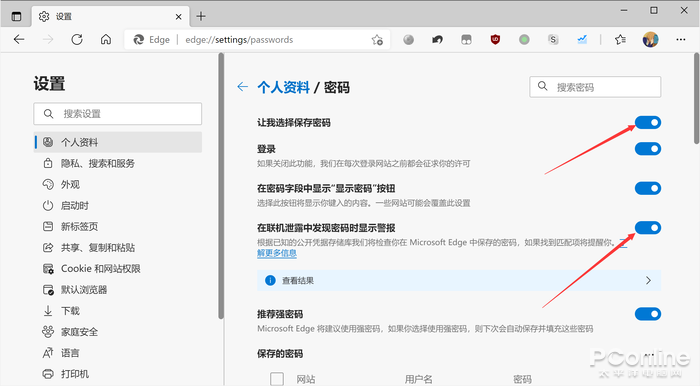Screen dimensions: 700x386
Task: Toggle the 登录 auto sign-in switch
Action: pyautogui.click(x=648, y=149)
